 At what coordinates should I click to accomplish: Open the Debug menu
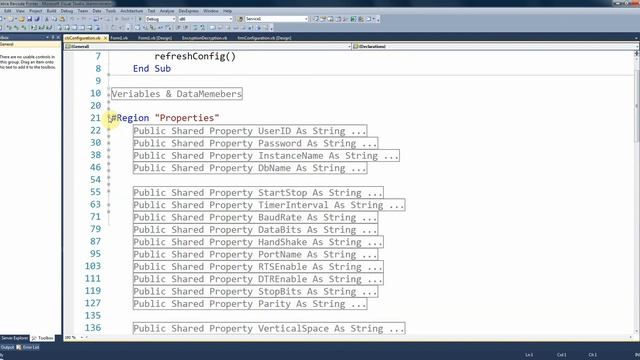point(67,11)
